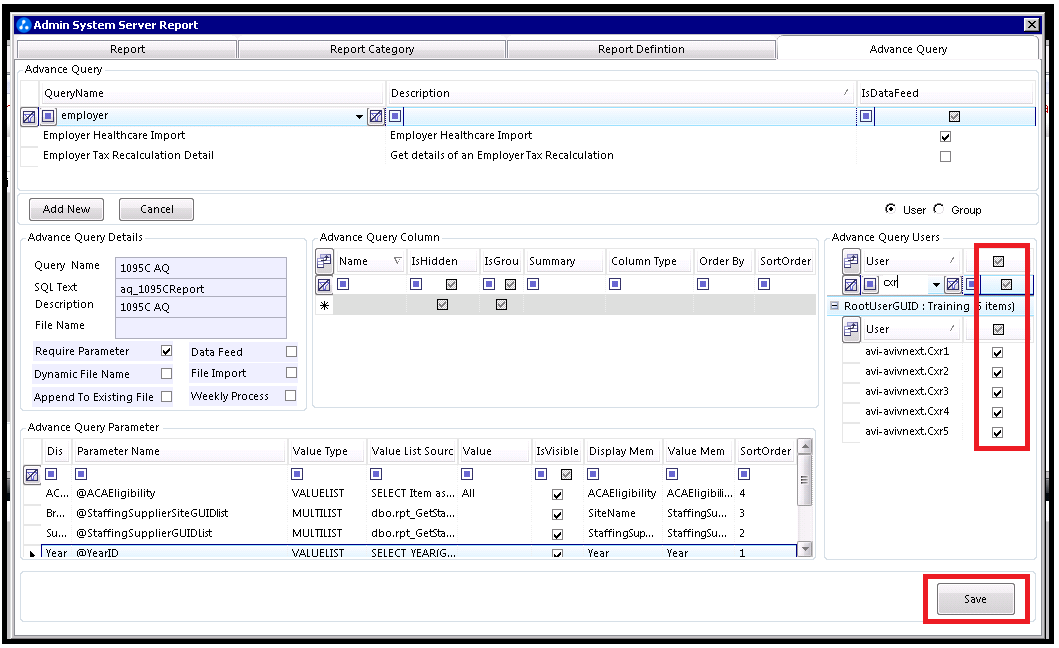The image size is (1059, 648).
Task: Switch to the Report Defintion tab
Action: click(641, 49)
